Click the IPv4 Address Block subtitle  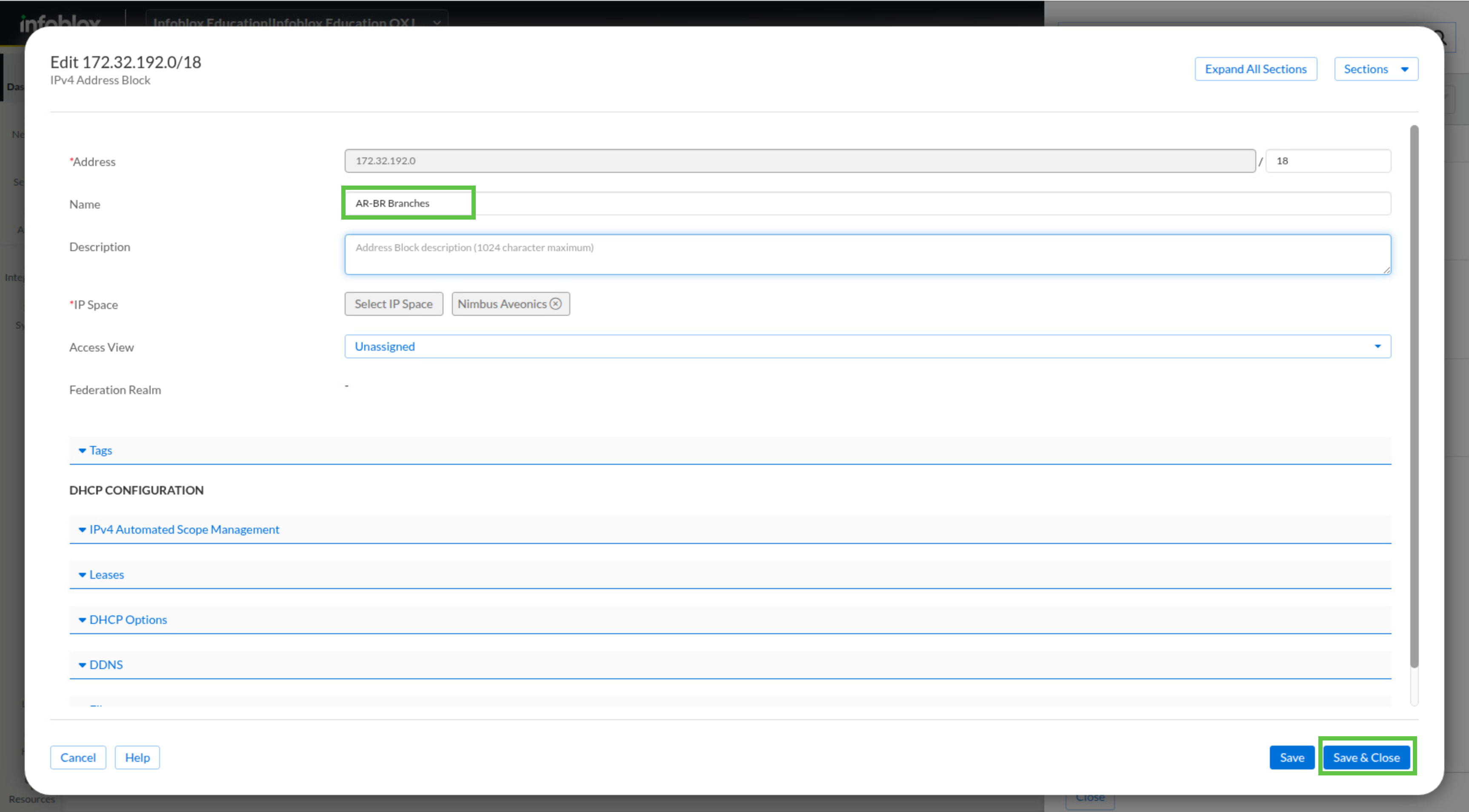(x=100, y=80)
